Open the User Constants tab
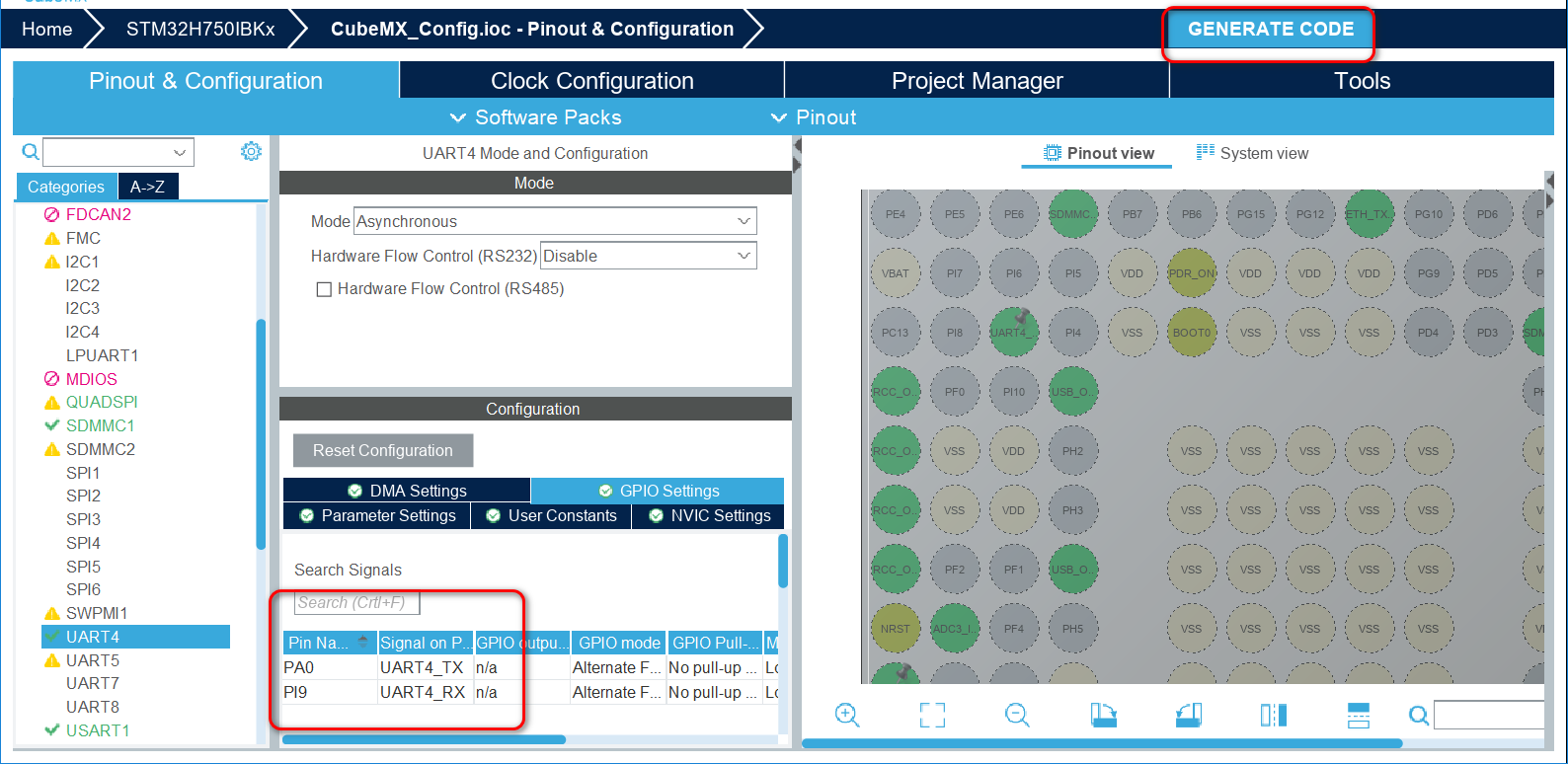This screenshot has width=1568, height=764. [551, 515]
